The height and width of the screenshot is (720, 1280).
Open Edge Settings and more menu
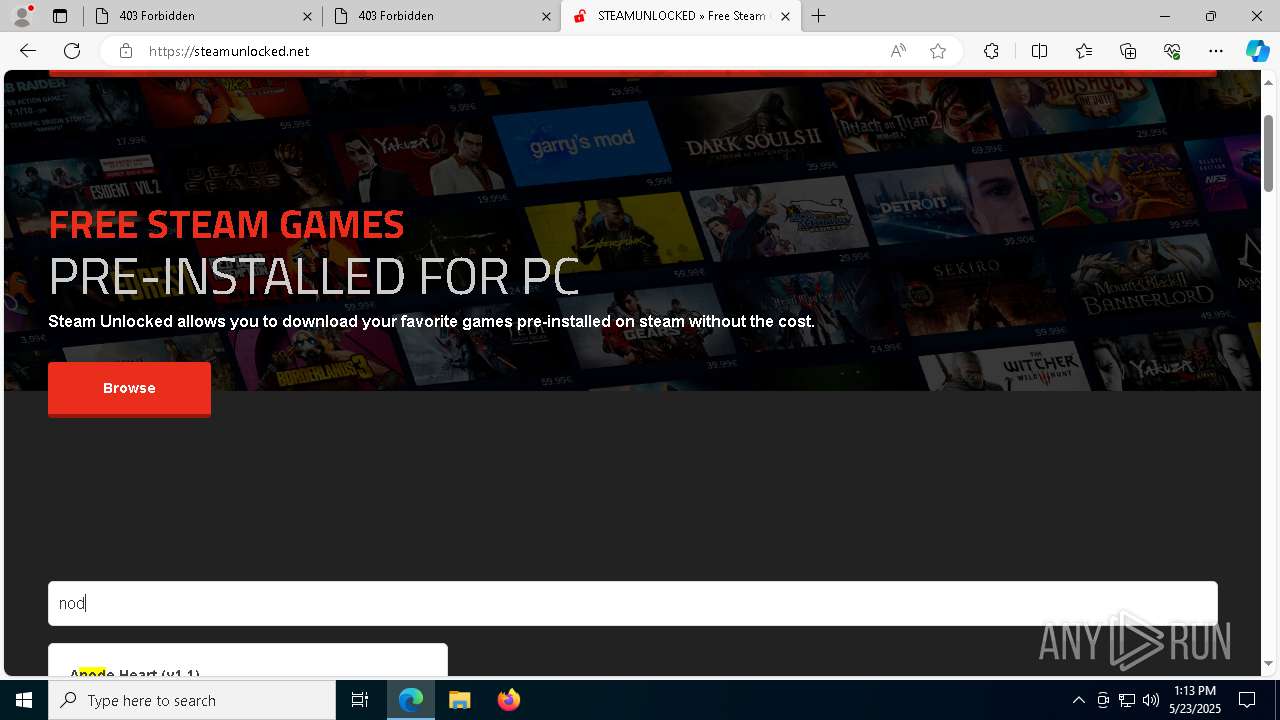(1216, 51)
